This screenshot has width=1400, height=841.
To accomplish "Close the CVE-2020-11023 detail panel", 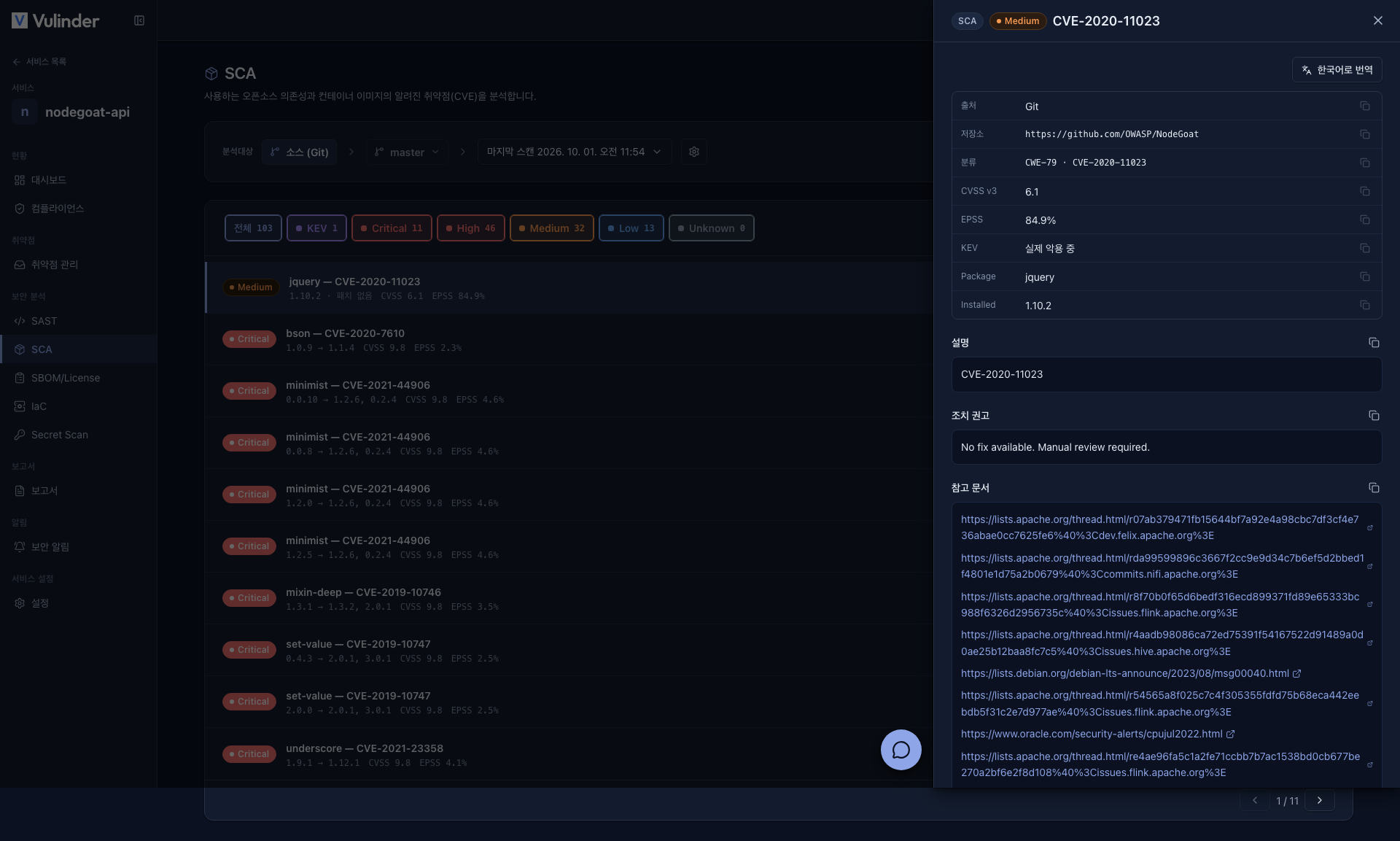I will click(x=1377, y=20).
